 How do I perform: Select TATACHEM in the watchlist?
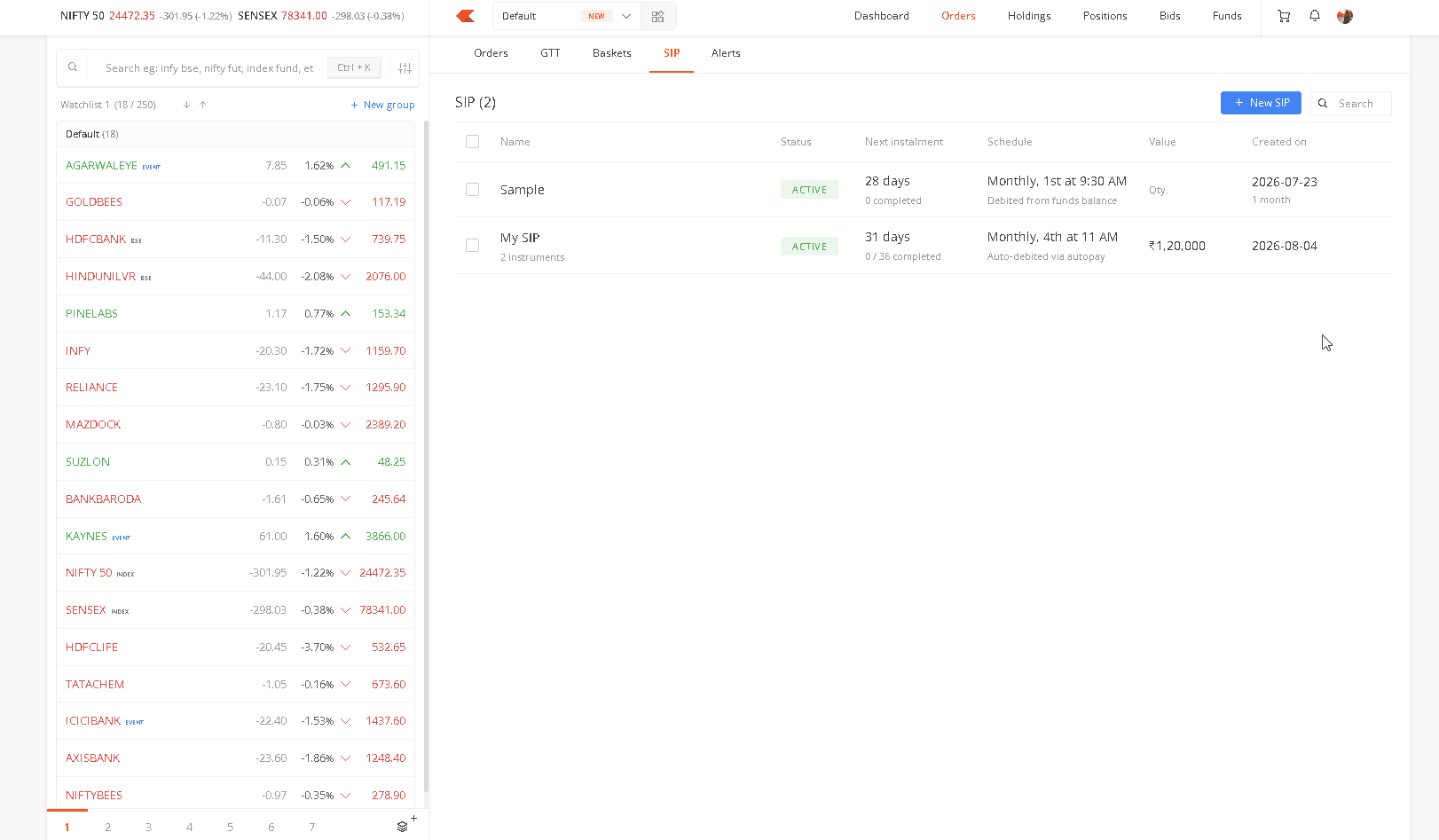coord(235,685)
